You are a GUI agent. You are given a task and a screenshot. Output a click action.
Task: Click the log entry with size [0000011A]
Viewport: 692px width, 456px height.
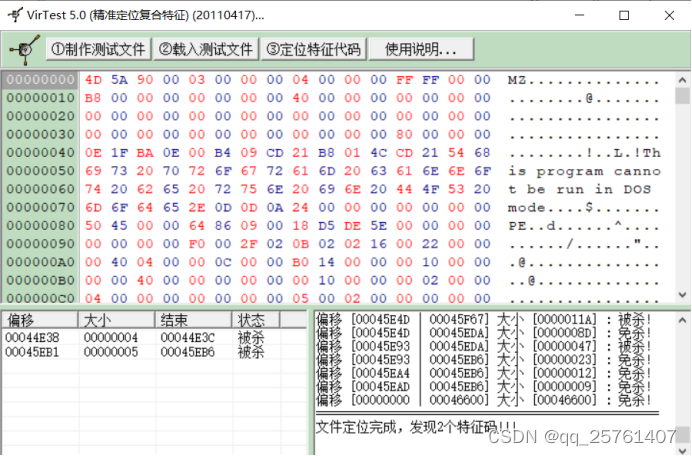[484, 319]
